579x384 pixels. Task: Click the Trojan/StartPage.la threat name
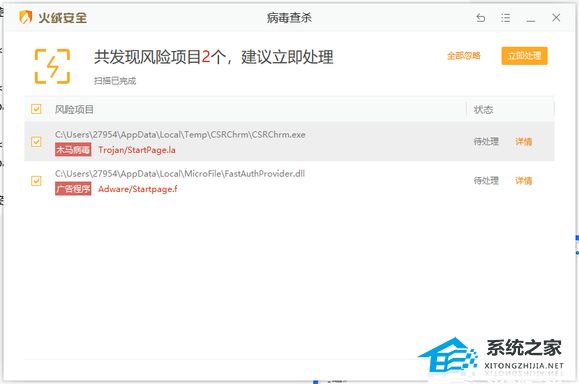[137, 150]
